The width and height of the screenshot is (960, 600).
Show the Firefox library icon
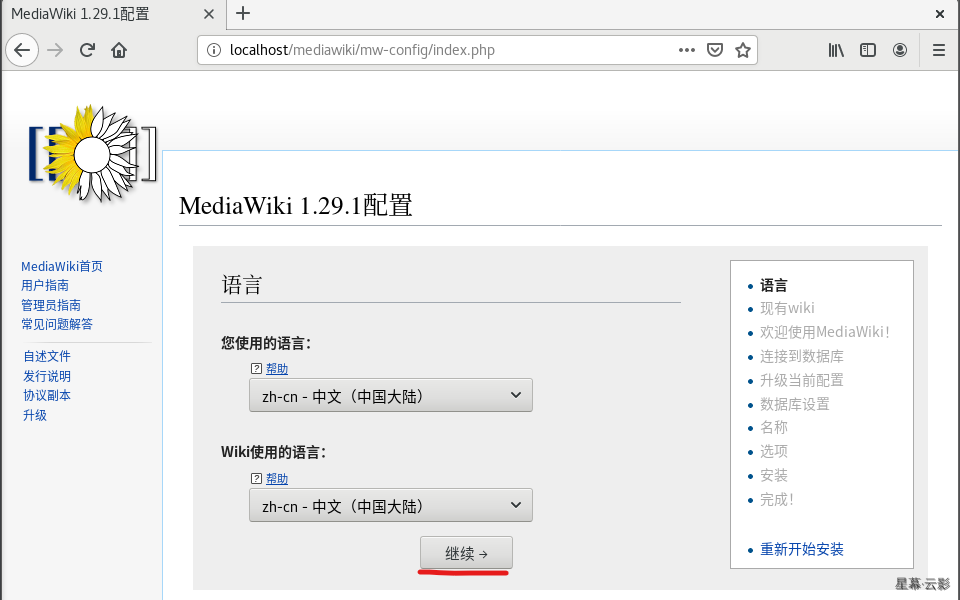[836, 50]
